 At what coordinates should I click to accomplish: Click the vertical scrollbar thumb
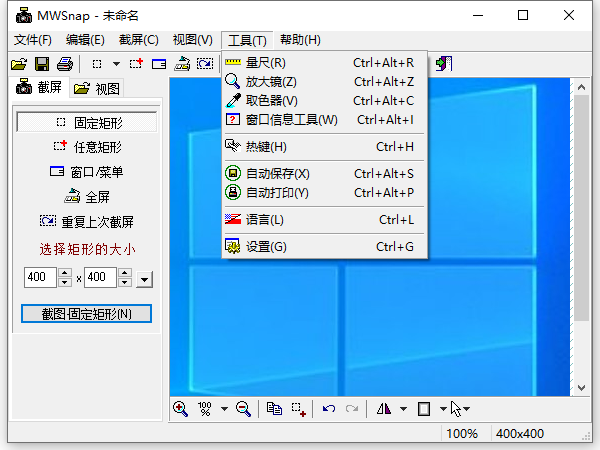(x=582, y=208)
